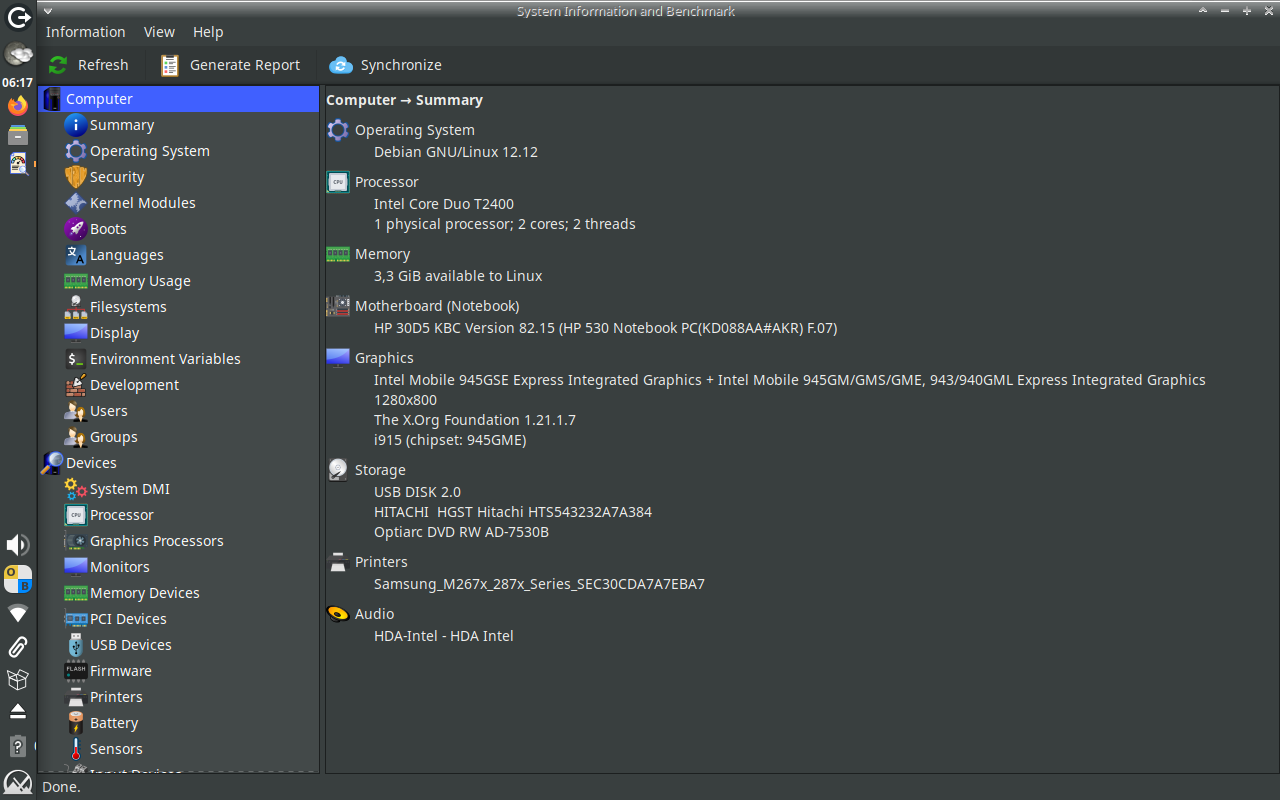Select the Sensors thermometer icon
The width and height of the screenshot is (1280, 800).
click(x=76, y=749)
